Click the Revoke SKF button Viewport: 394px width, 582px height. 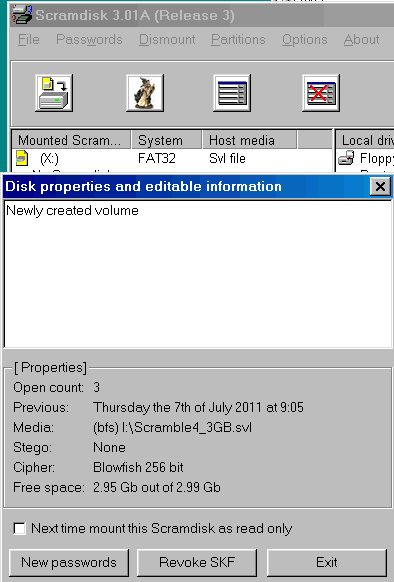click(197, 562)
